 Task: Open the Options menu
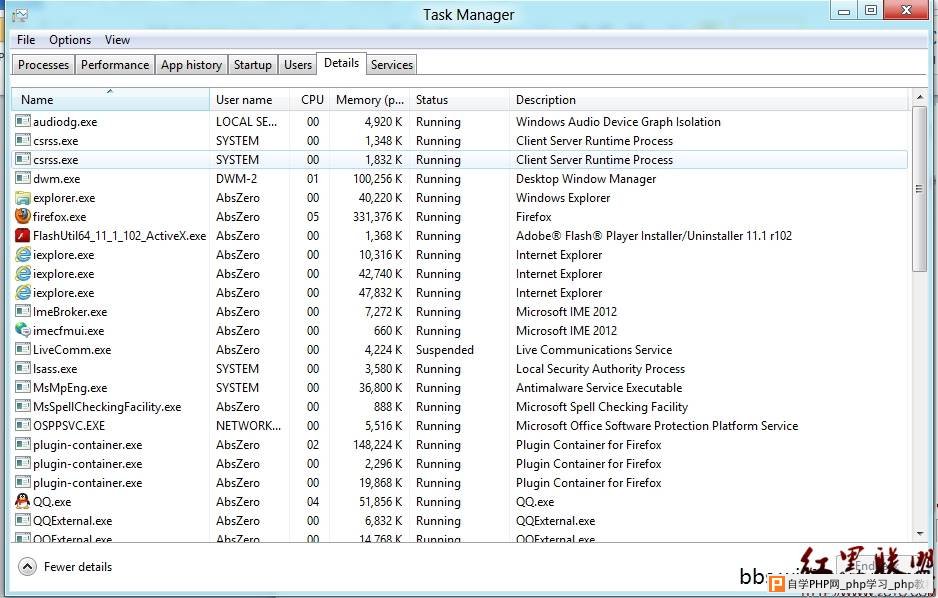pos(70,40)
